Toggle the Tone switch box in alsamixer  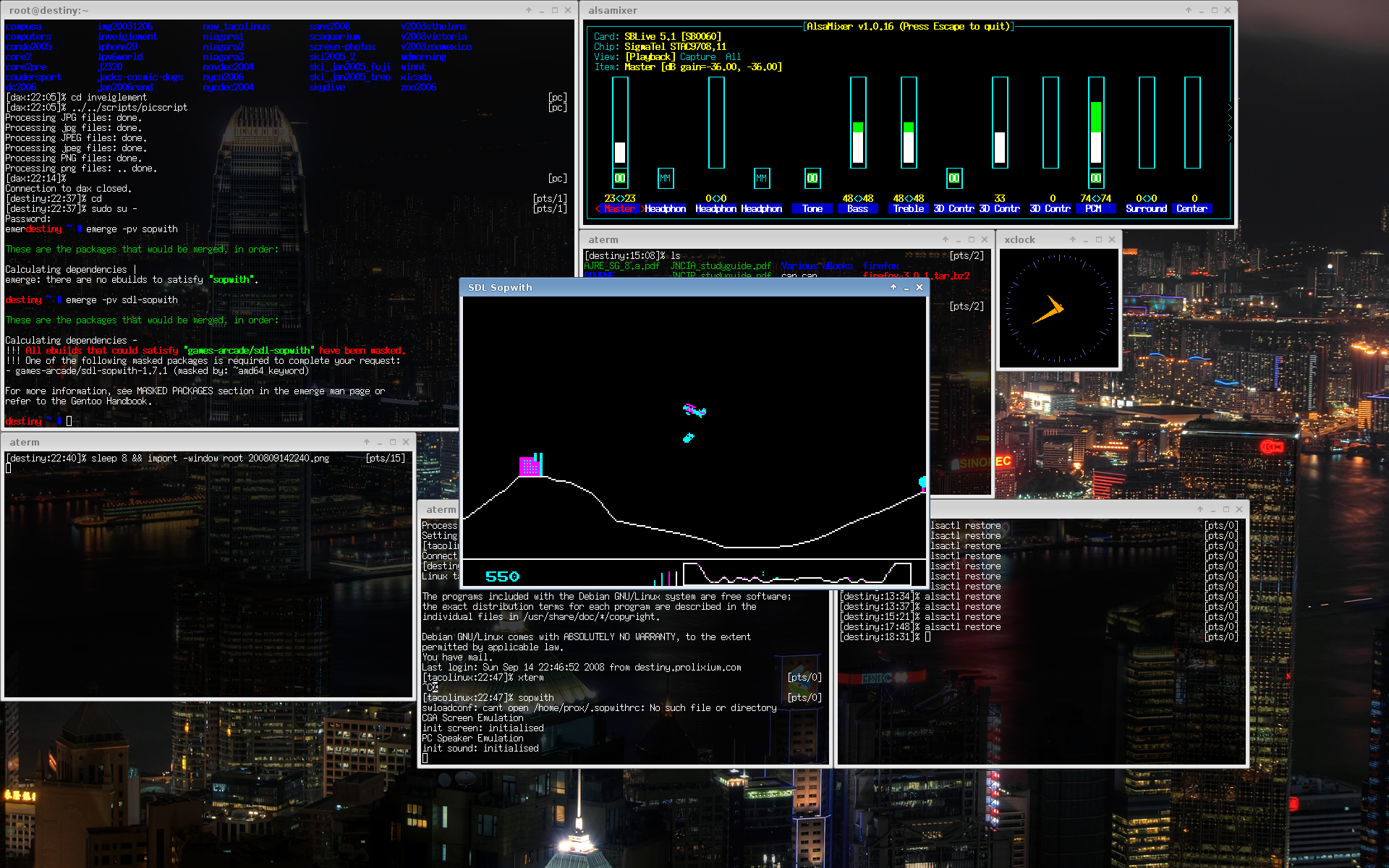[812, 178]
